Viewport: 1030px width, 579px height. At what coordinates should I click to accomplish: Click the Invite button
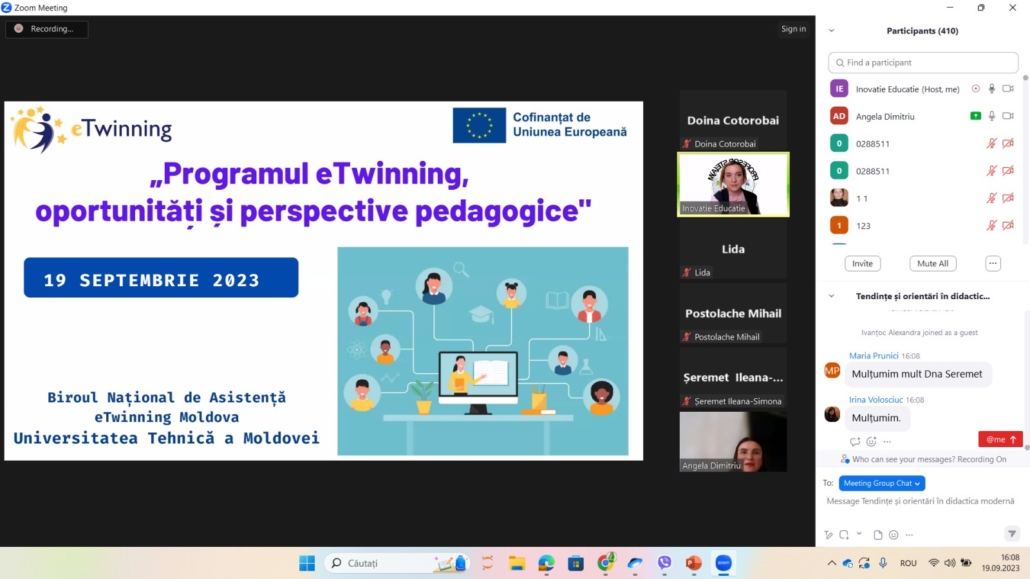(x=863, y=263)
